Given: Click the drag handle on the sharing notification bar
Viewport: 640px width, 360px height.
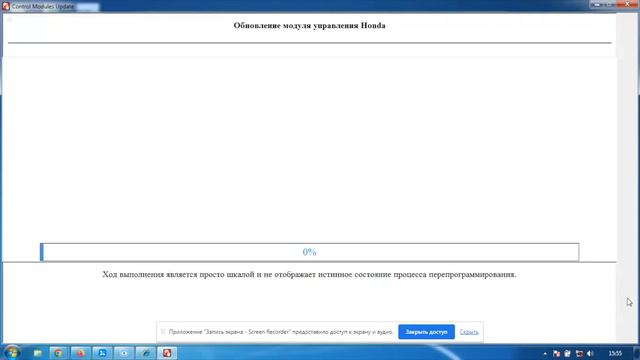Looking at the screenshot, I should tap(163, 332).
